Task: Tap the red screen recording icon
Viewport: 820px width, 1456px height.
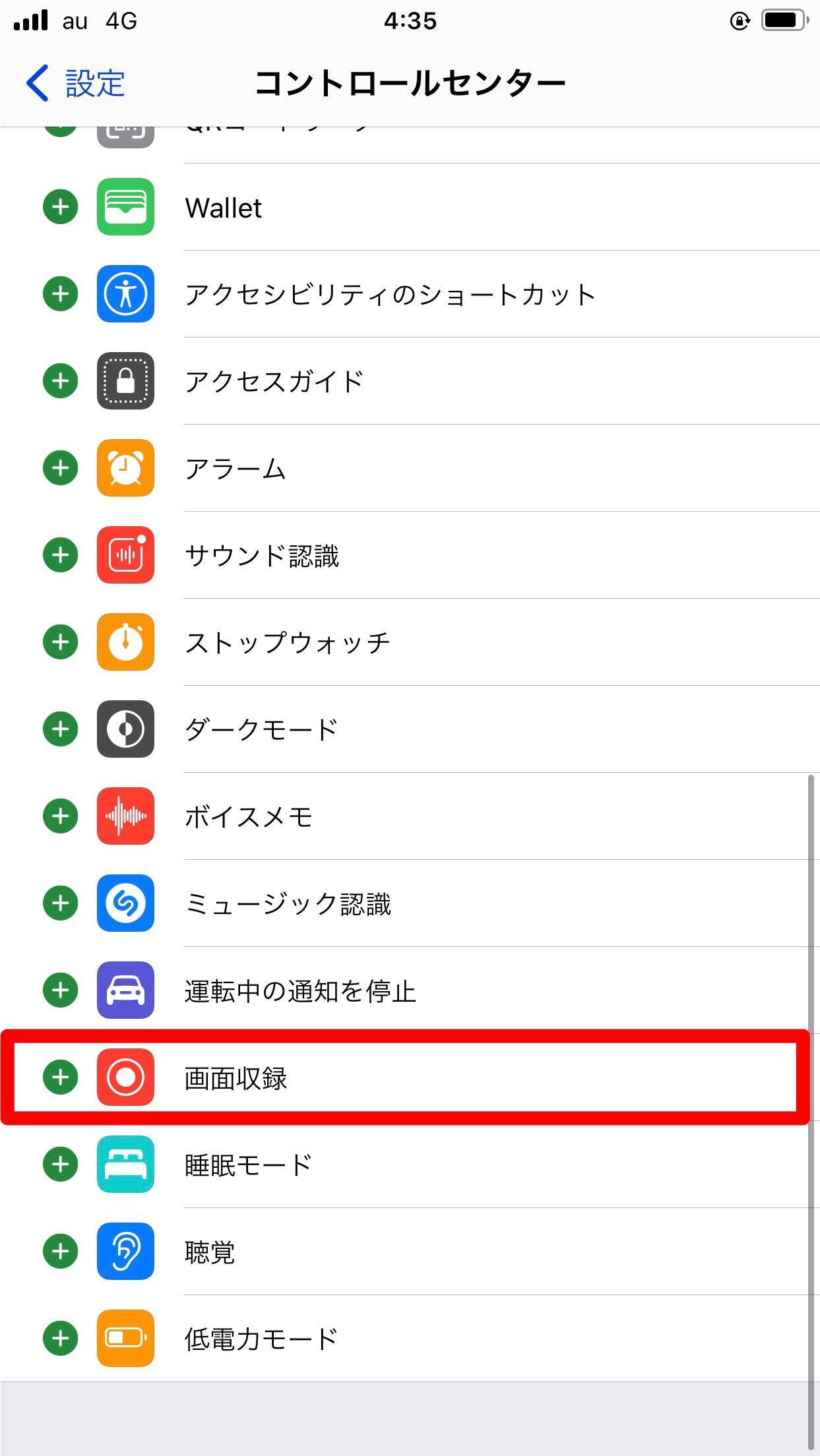Action: coord(125,1077)
